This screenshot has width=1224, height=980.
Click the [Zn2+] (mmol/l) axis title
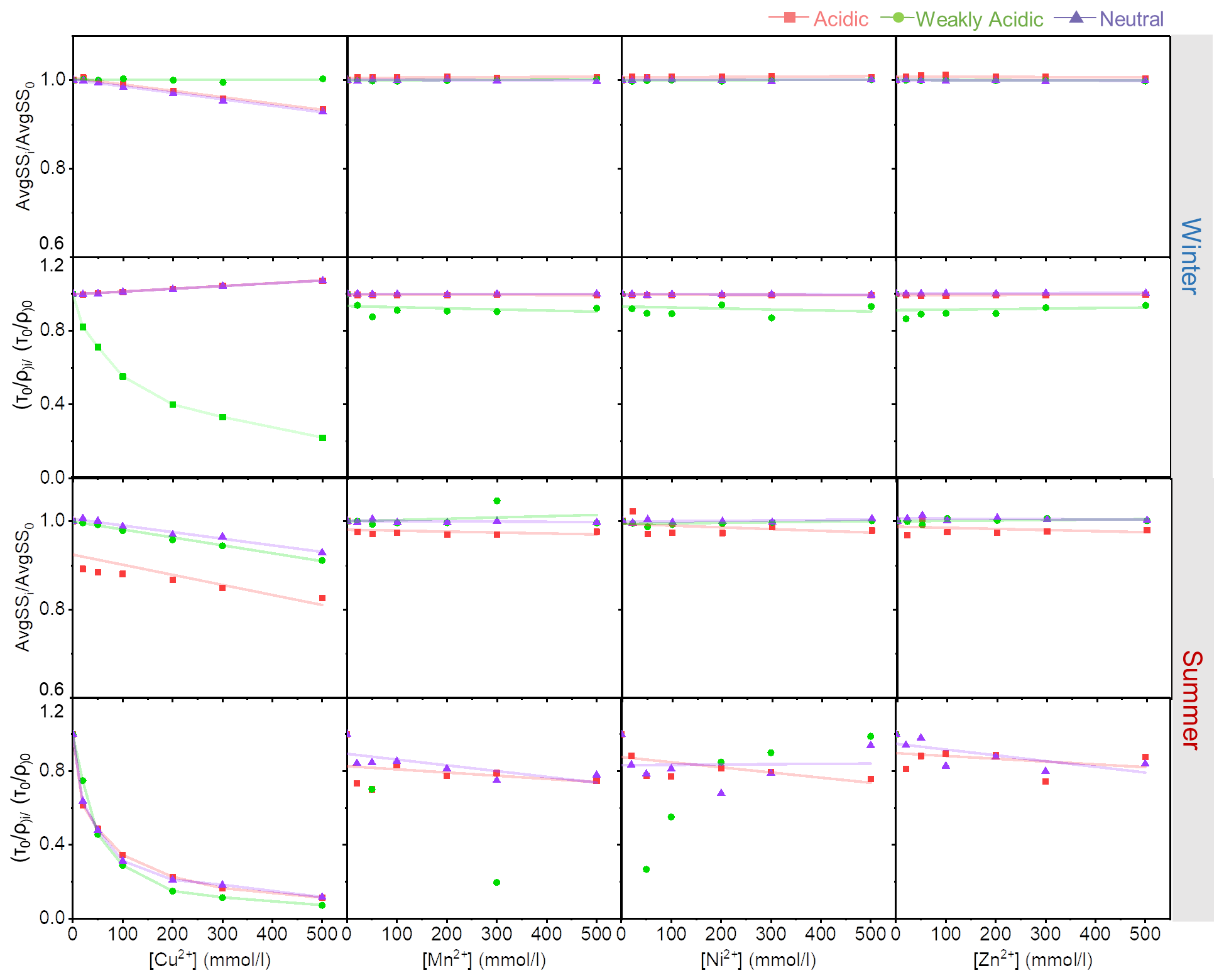(x=1032, y=959)
